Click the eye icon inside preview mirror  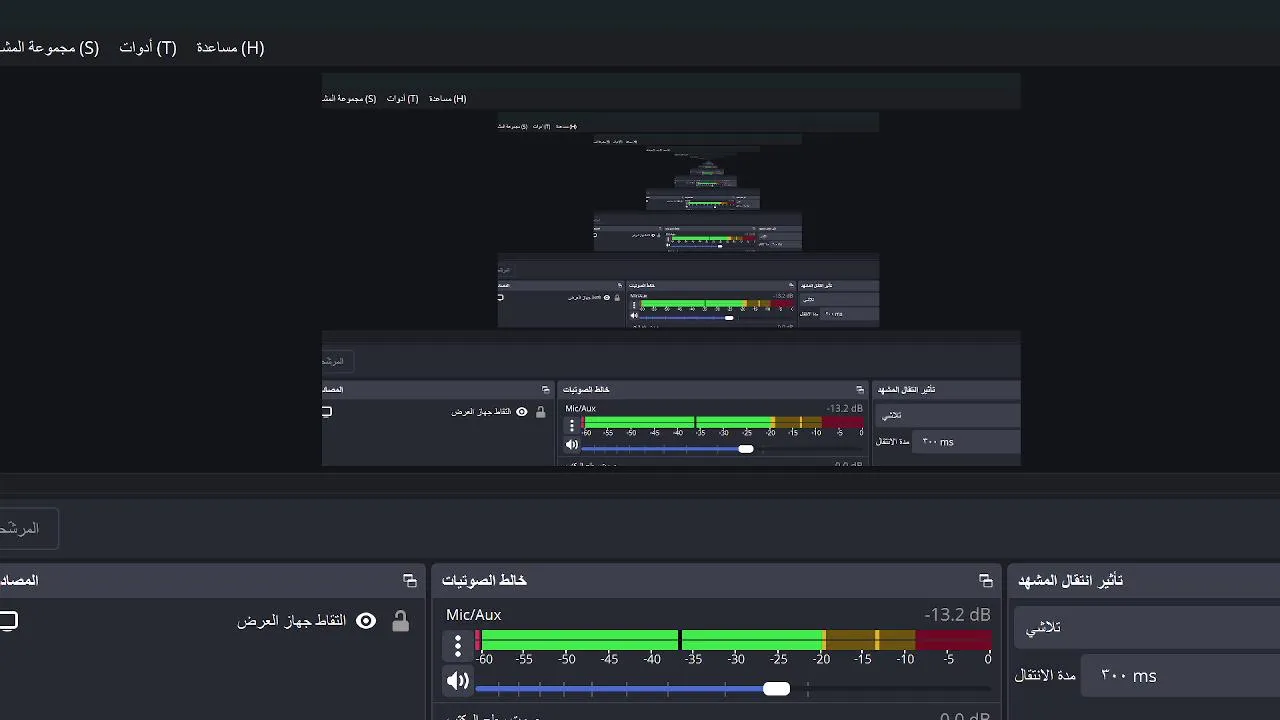(521, 412)
